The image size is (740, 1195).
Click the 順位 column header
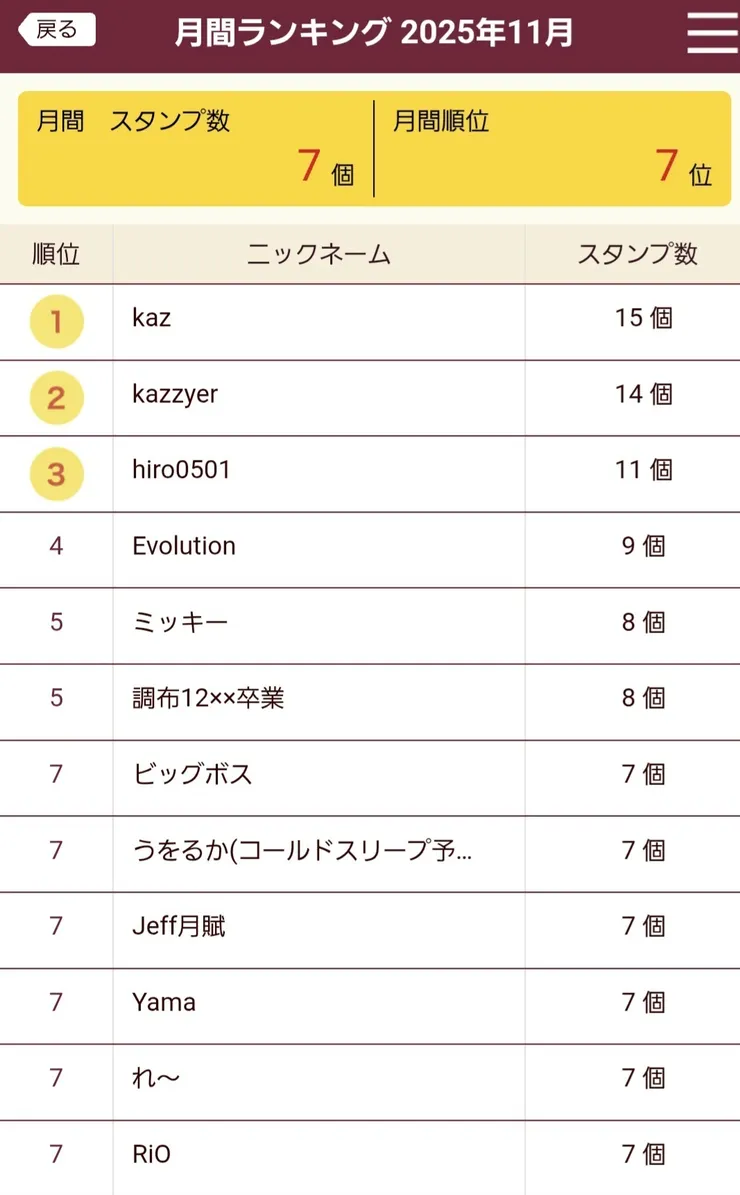(56, 254)
